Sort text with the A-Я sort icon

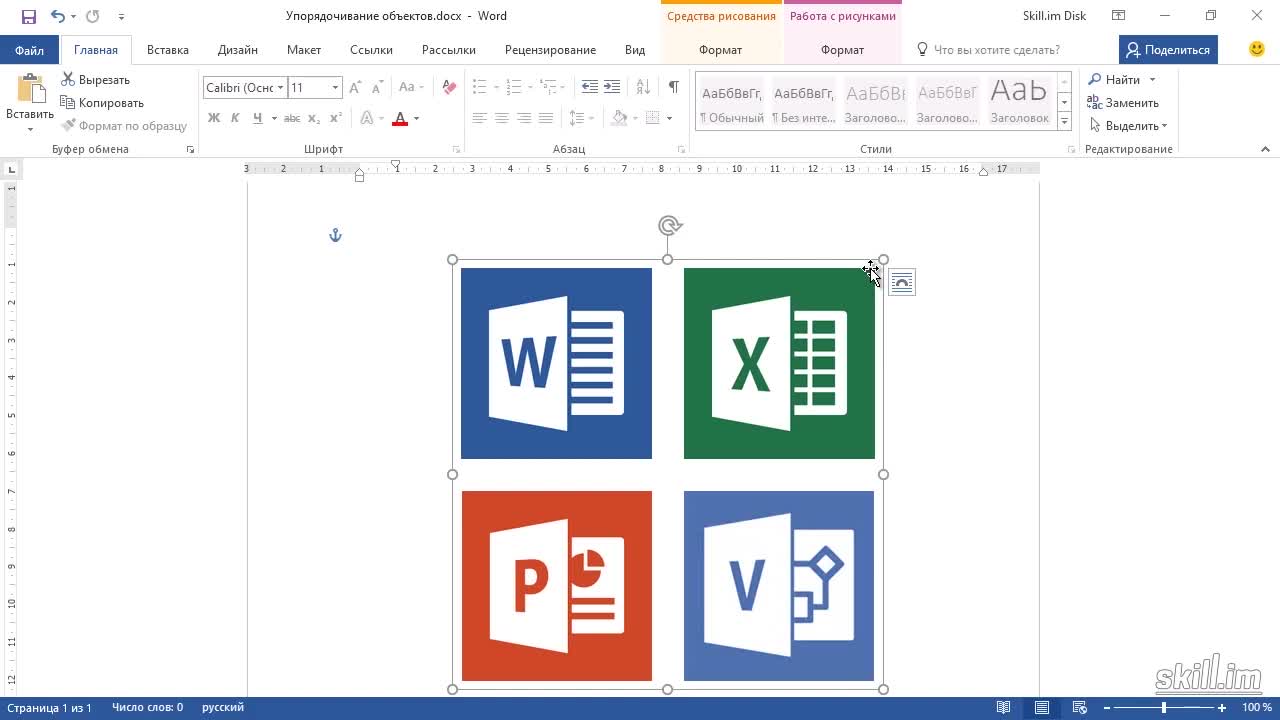(643, 88)
